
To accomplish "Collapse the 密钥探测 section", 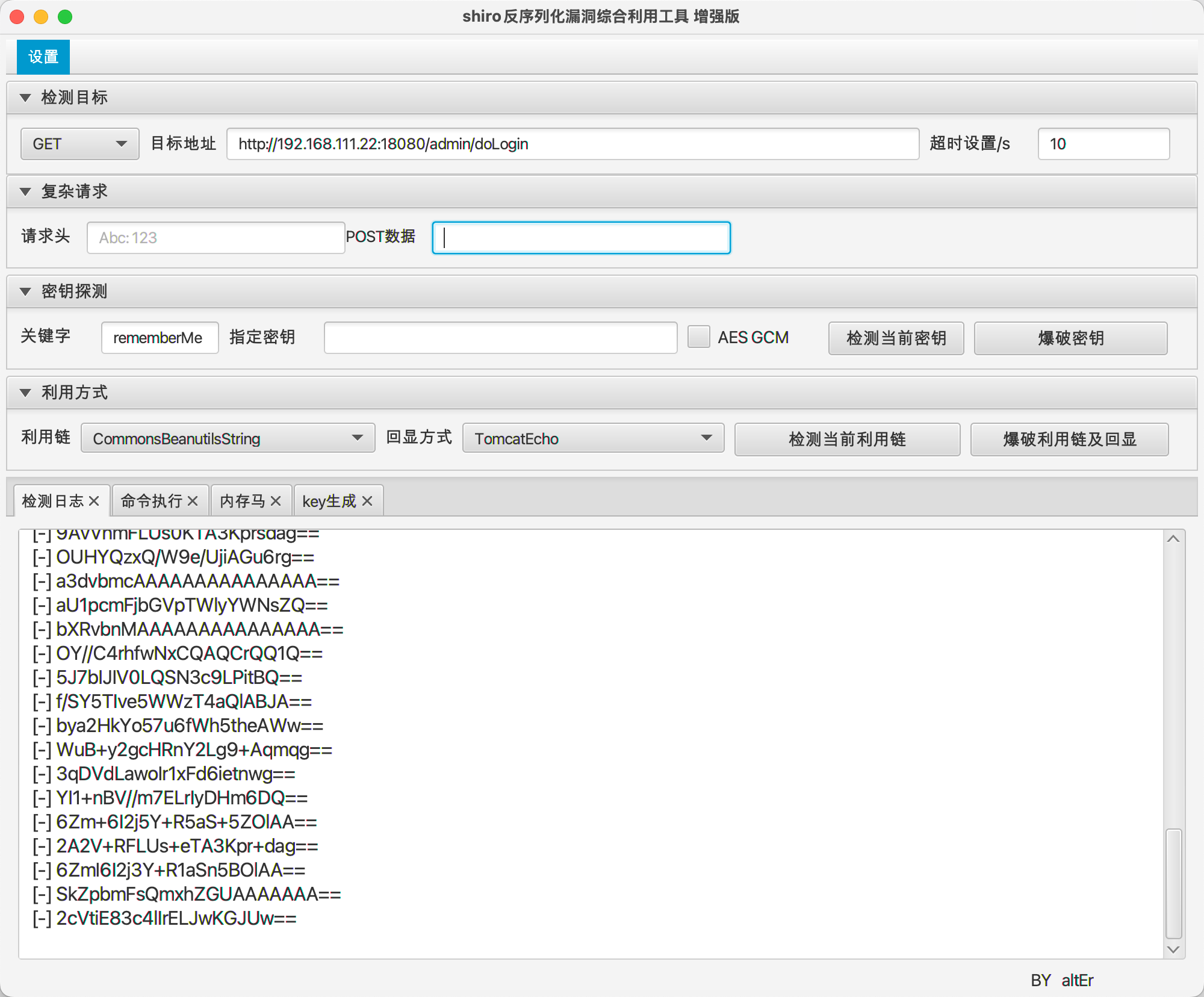I will pyautogui.click(x=25, y=291).
